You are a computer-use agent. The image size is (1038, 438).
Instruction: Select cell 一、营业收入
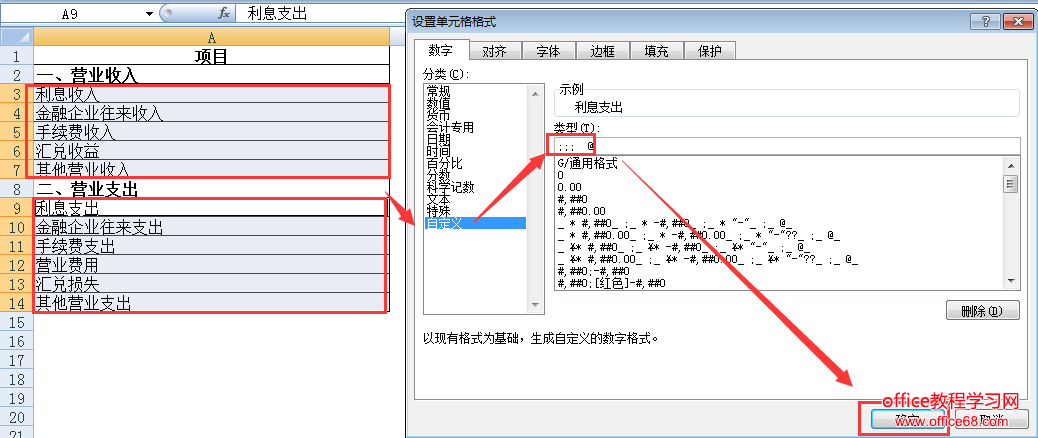point(211,75)
